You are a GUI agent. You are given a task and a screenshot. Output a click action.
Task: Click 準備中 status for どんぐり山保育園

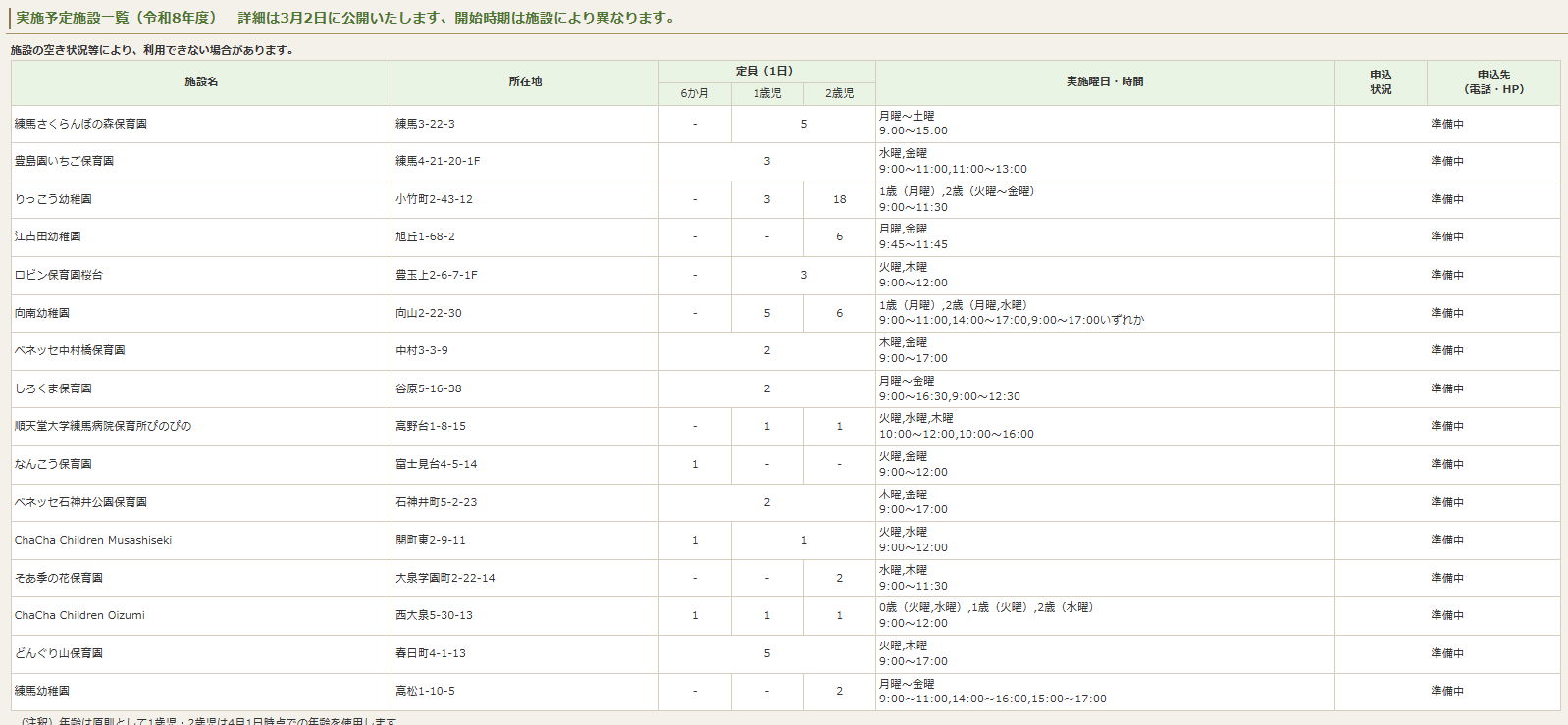[1446, 654]
